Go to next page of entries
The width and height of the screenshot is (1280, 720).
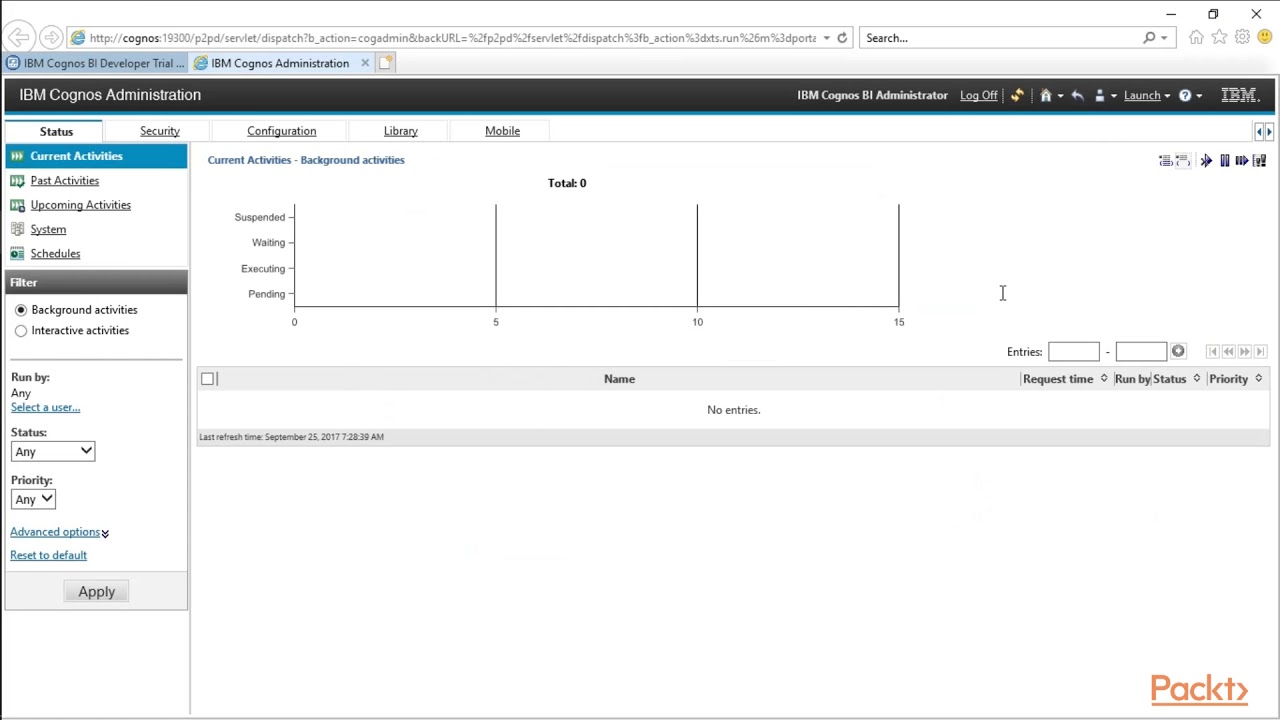[1244, 352]
